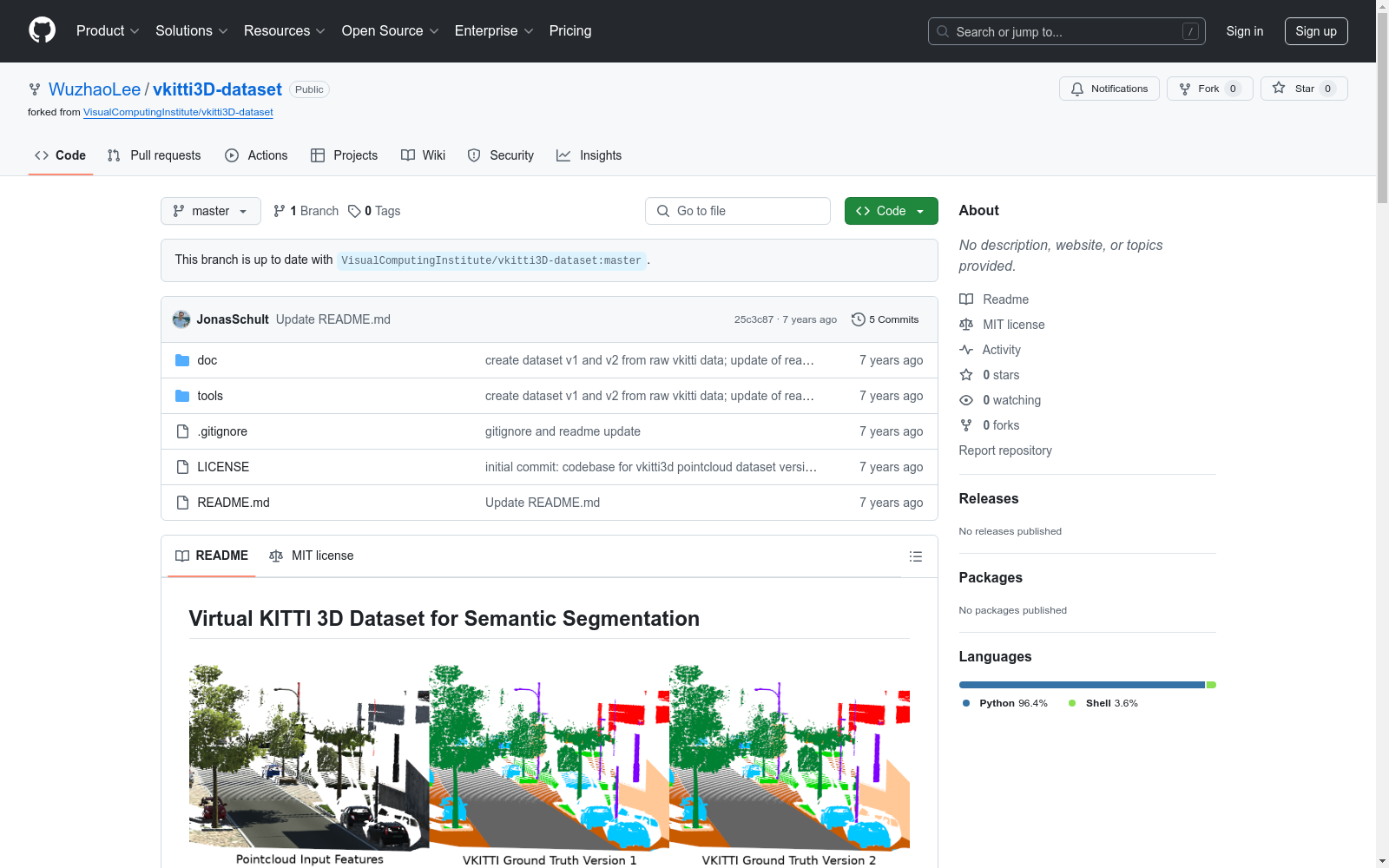Open the README outline list icon

click(x=915, y=556)
